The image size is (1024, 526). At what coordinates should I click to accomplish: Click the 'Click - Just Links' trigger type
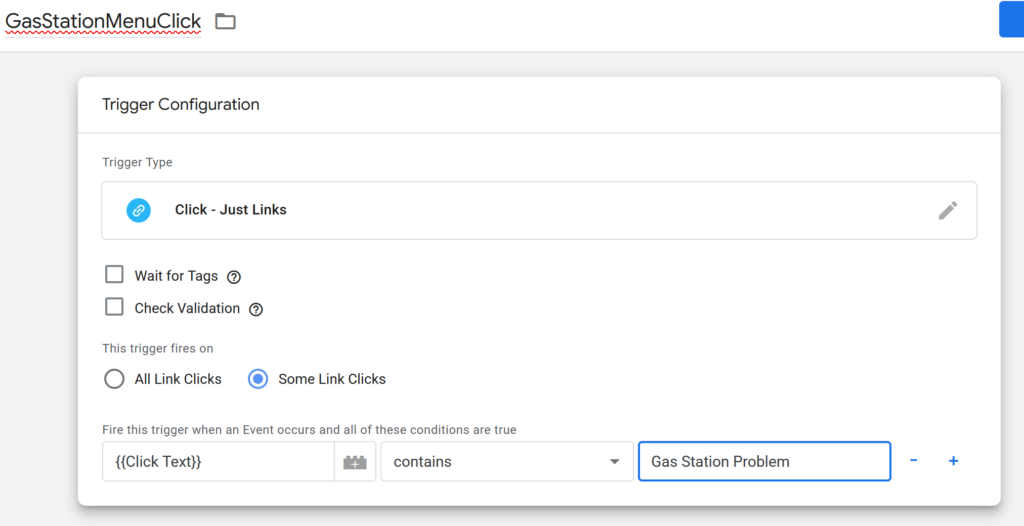pos(231,210)
